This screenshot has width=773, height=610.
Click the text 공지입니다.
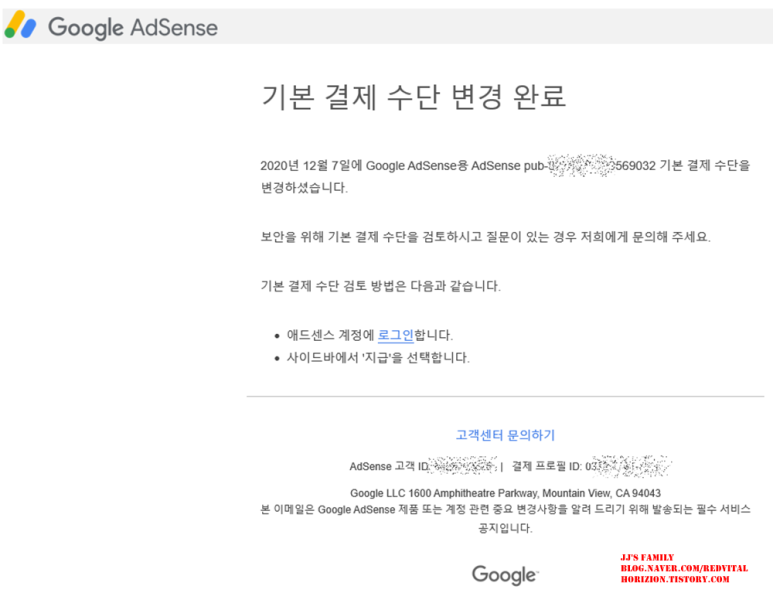click(x=505, y=528)
